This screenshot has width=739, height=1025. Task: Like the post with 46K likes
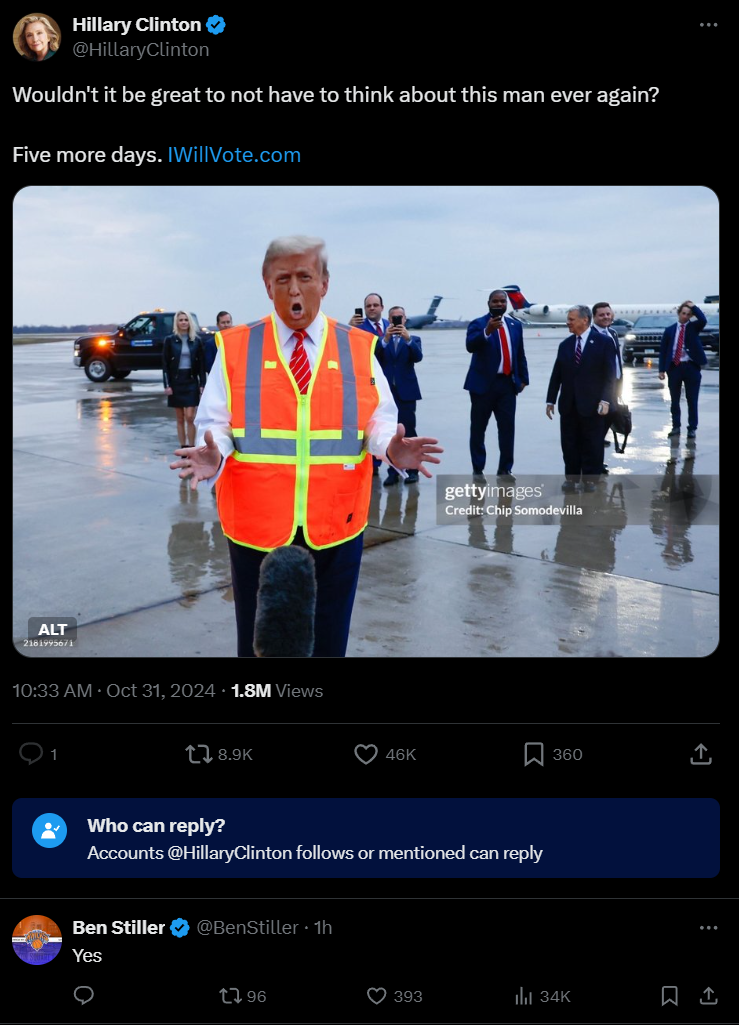tap(366, 754)
